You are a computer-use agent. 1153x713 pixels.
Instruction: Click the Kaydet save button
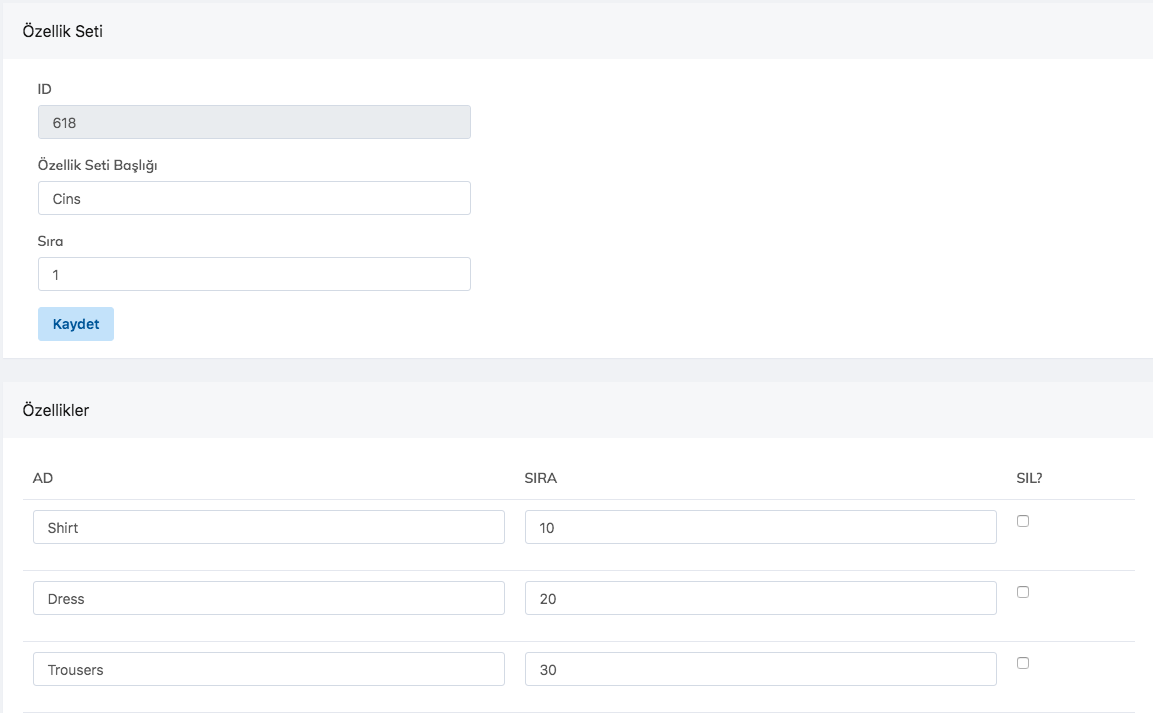point(76,324)
